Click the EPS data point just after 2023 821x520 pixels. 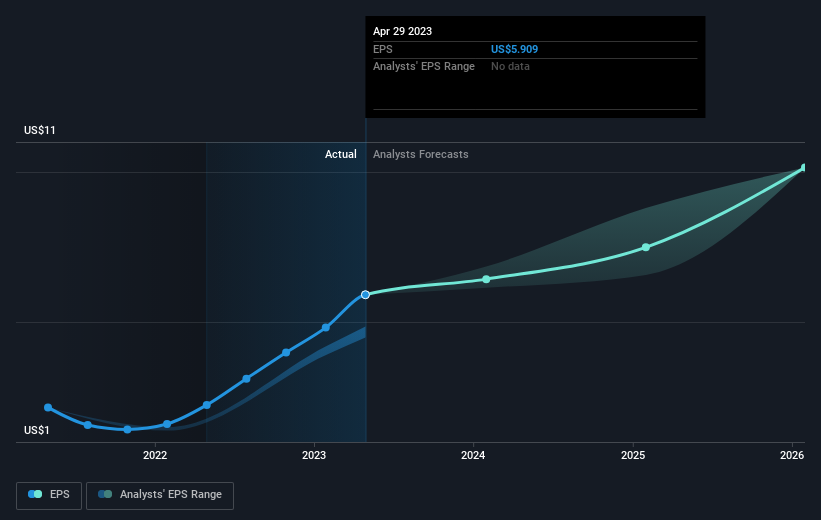(x=326, y=328)
